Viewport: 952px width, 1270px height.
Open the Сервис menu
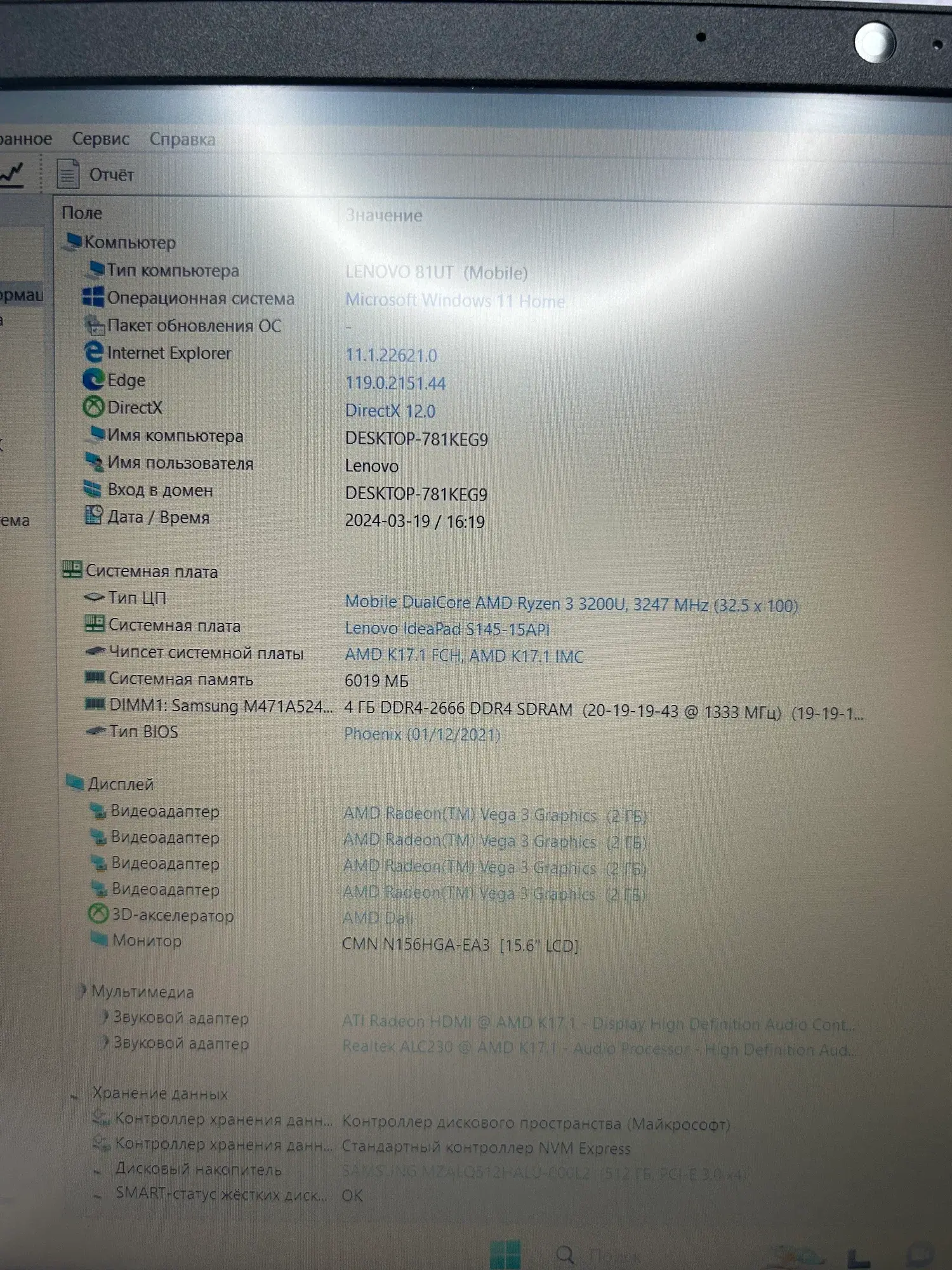point(100,138)
